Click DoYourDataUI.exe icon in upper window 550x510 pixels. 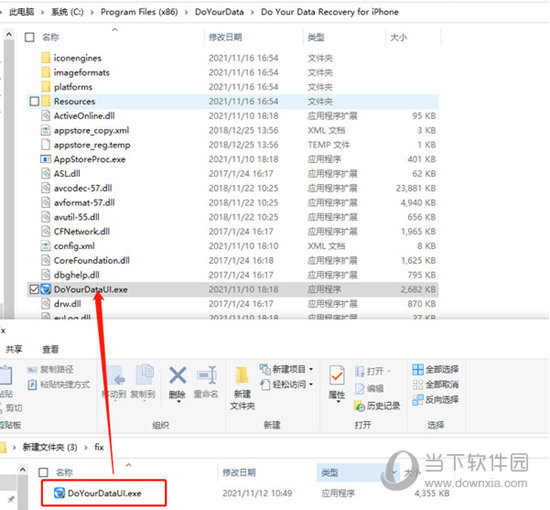point(46,289)
